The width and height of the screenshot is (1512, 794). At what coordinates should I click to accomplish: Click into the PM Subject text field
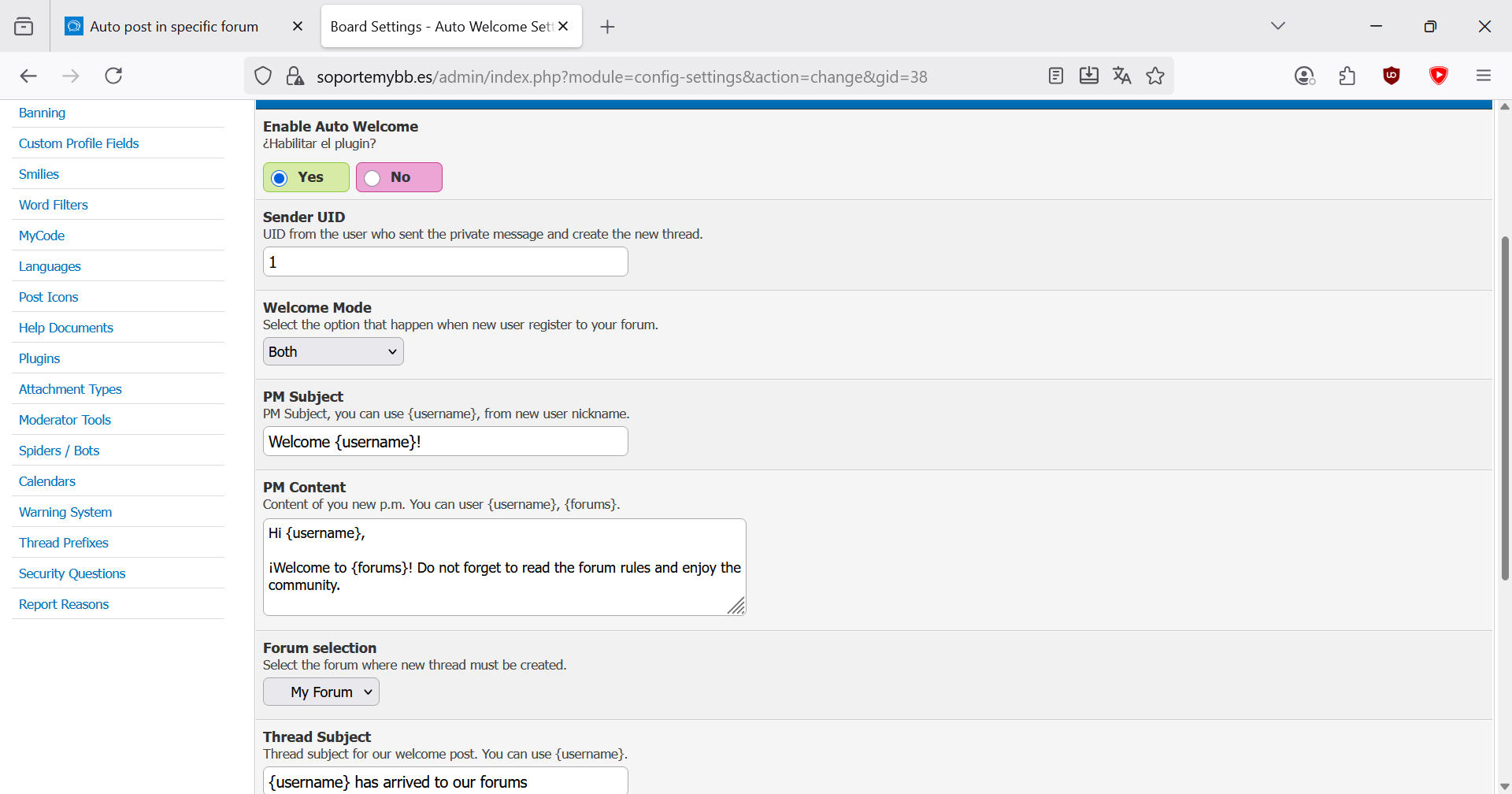pos(445,442)
